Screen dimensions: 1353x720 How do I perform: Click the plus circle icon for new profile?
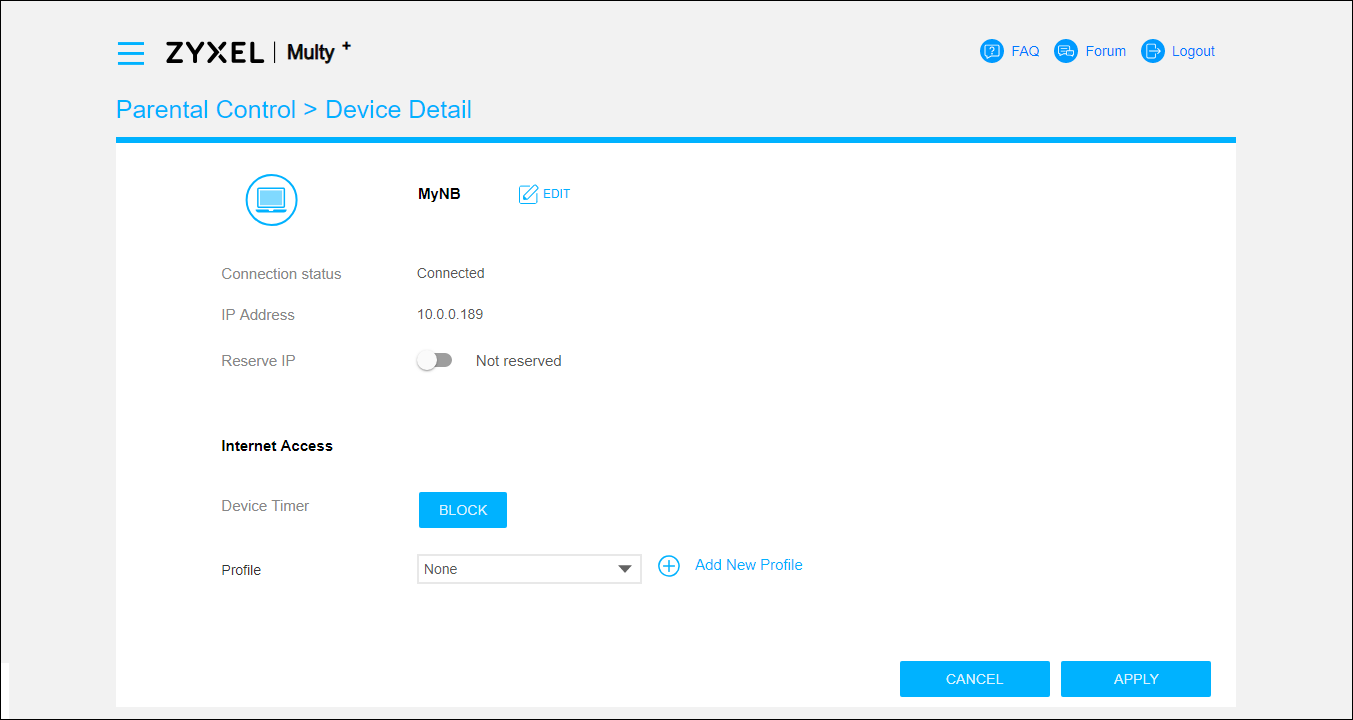pos(669,566)
